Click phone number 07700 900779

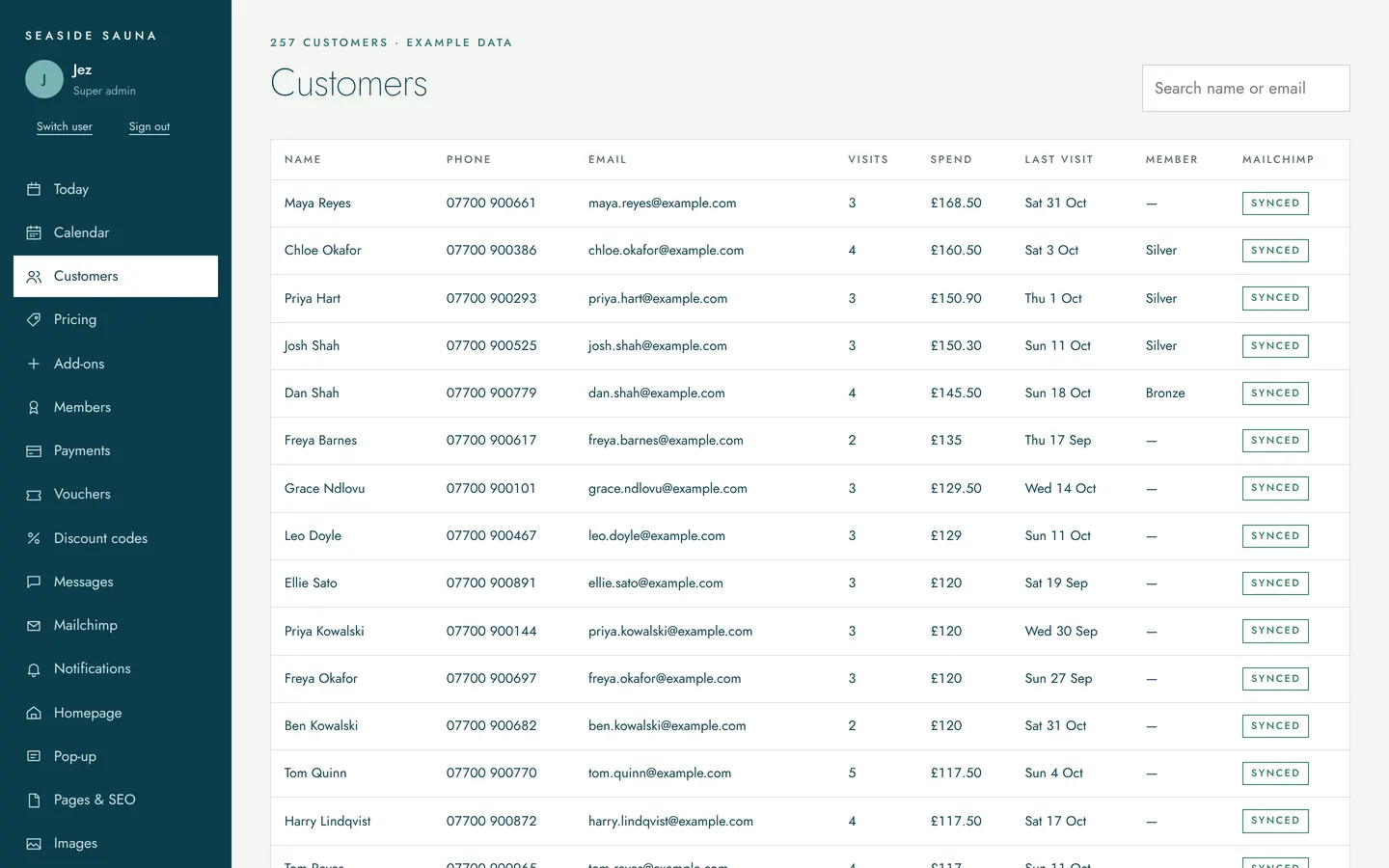tap(491, 393)
